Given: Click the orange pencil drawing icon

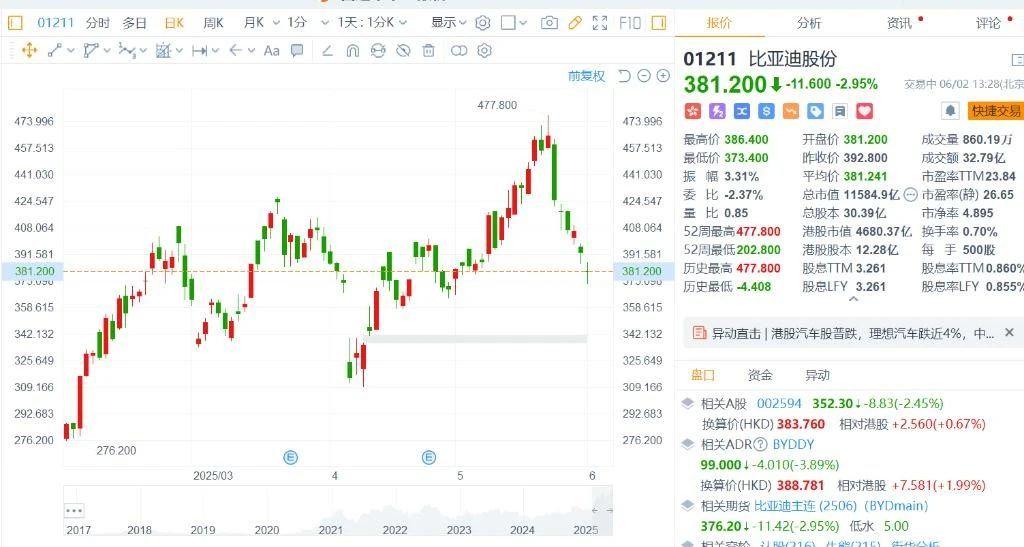Looking at the screenshot, I should click(574, 22).
